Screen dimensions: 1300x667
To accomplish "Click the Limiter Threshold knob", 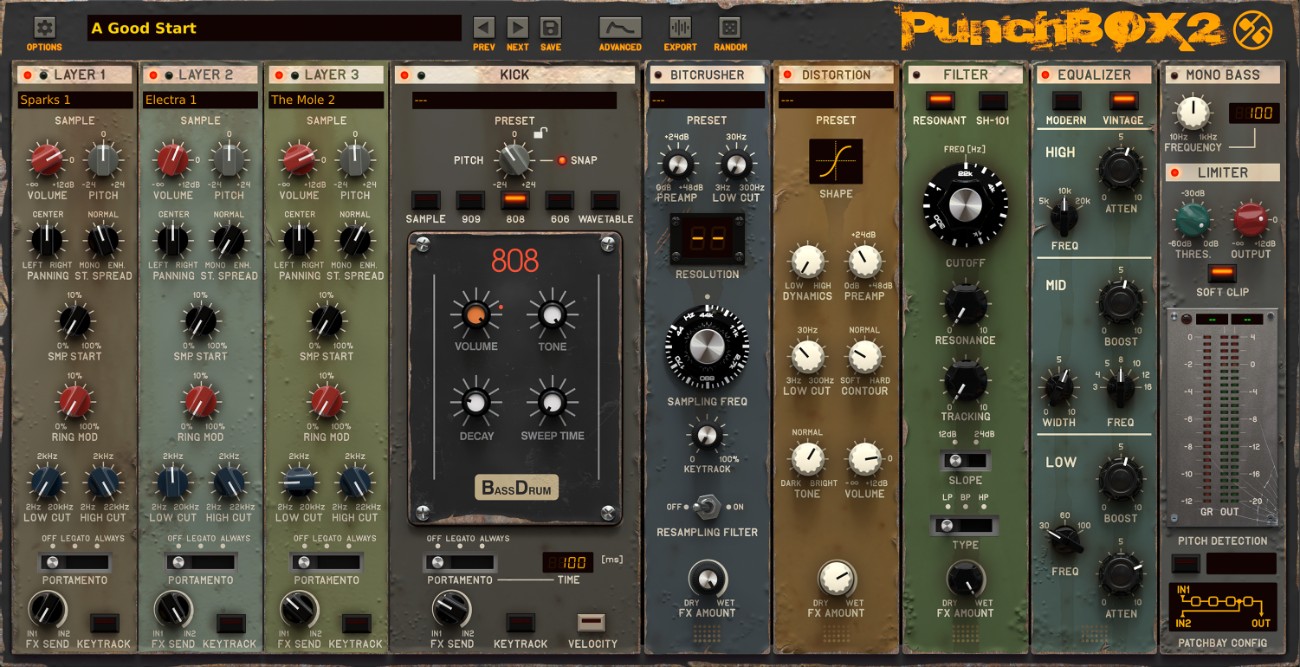I will (1193, 219).
